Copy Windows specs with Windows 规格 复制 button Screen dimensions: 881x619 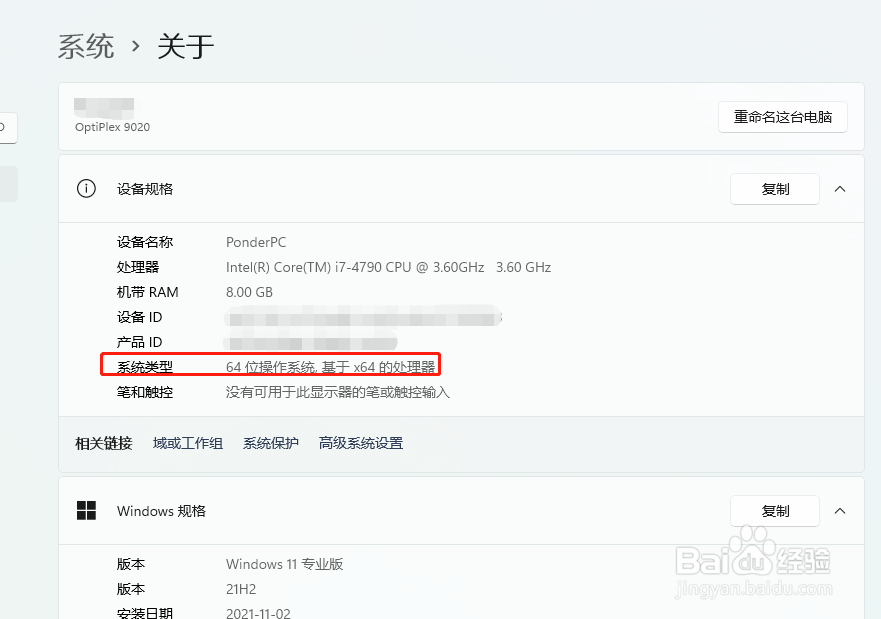point(775,511)
